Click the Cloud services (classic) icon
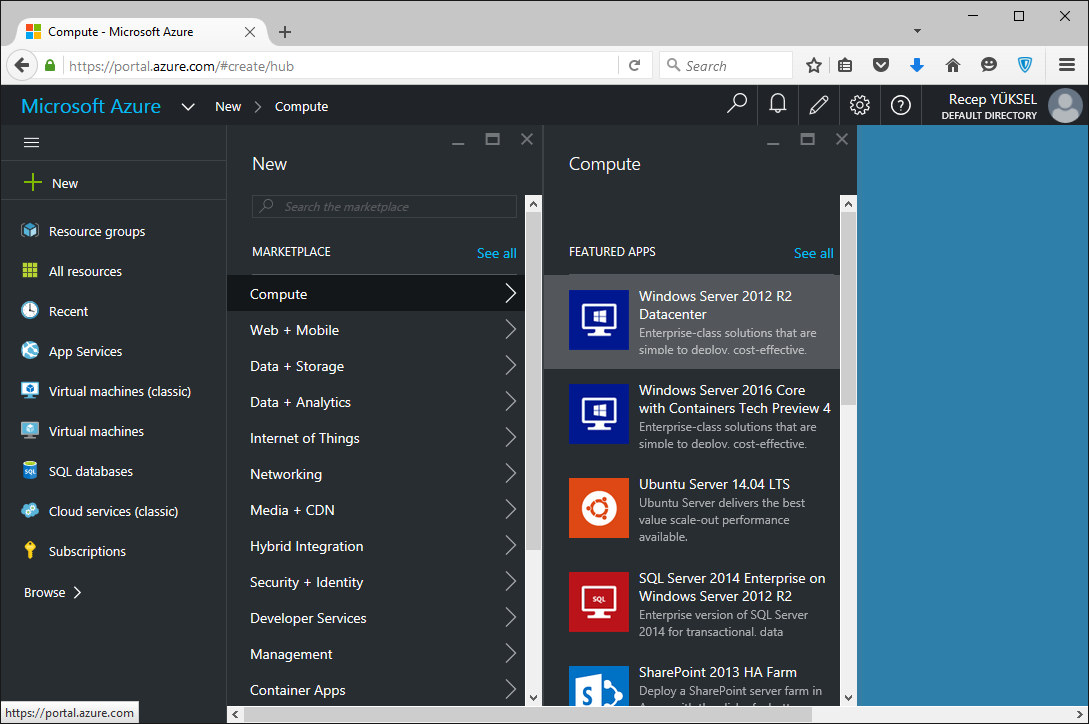 [30, 511]
